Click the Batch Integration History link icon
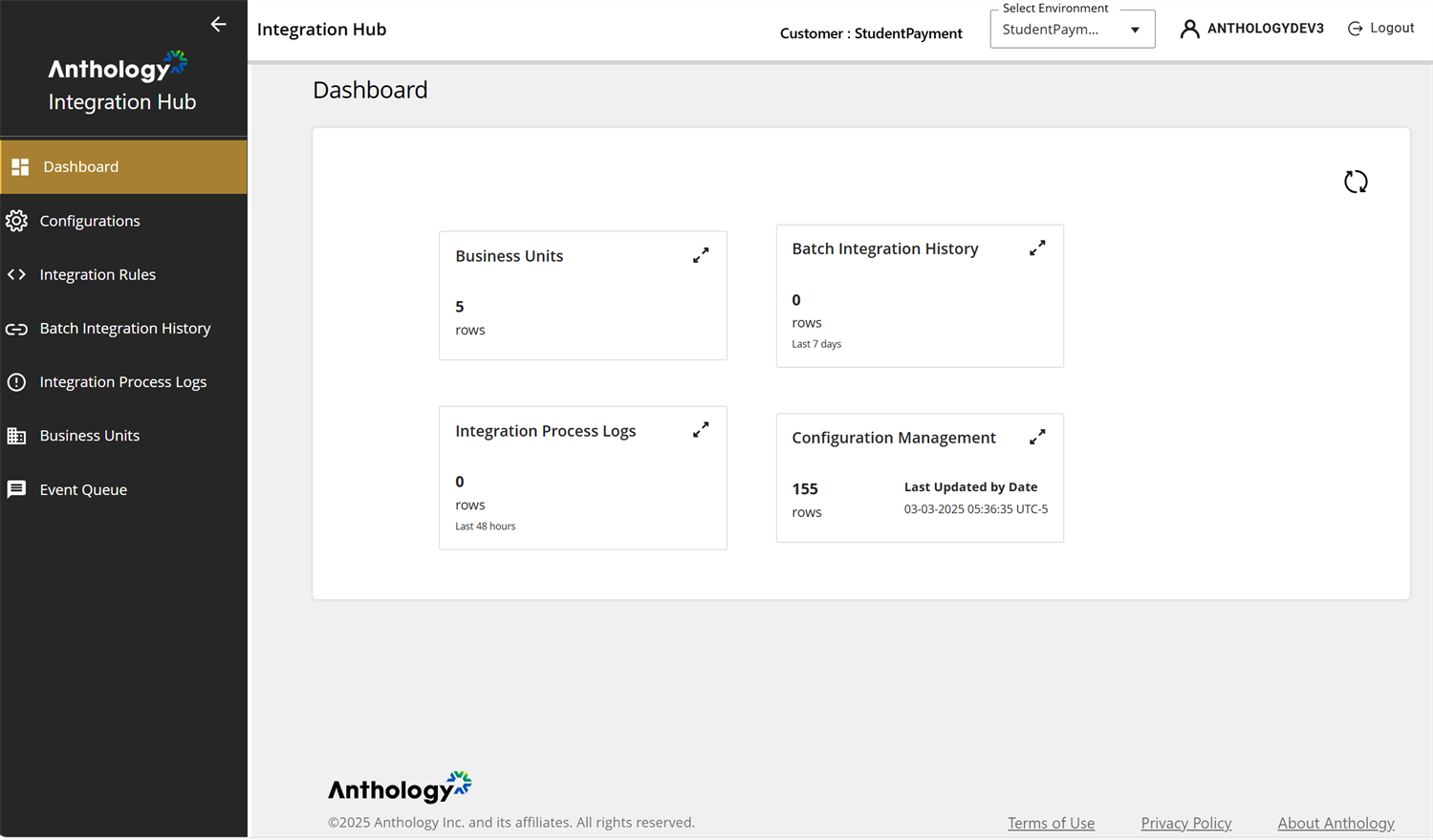 point(16,329)
